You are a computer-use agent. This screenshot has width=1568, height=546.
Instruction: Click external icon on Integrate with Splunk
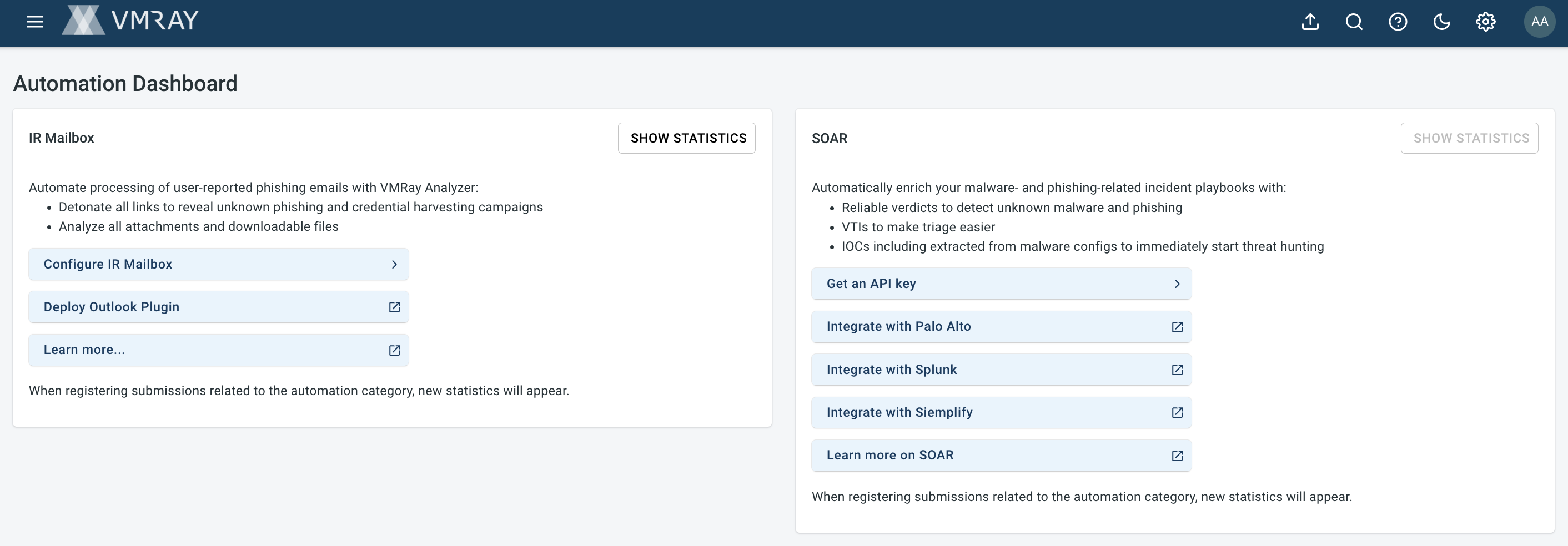pos(1177,370)
